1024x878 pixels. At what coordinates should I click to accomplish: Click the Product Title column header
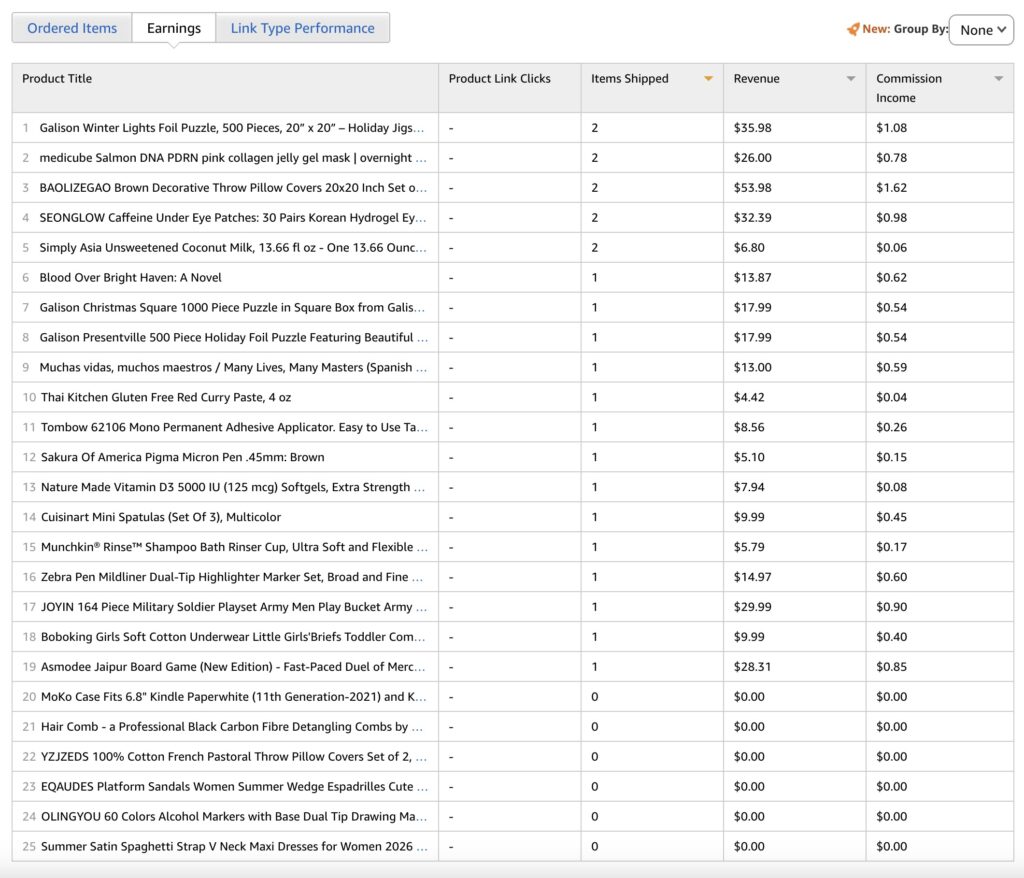[x=57, y=79]
